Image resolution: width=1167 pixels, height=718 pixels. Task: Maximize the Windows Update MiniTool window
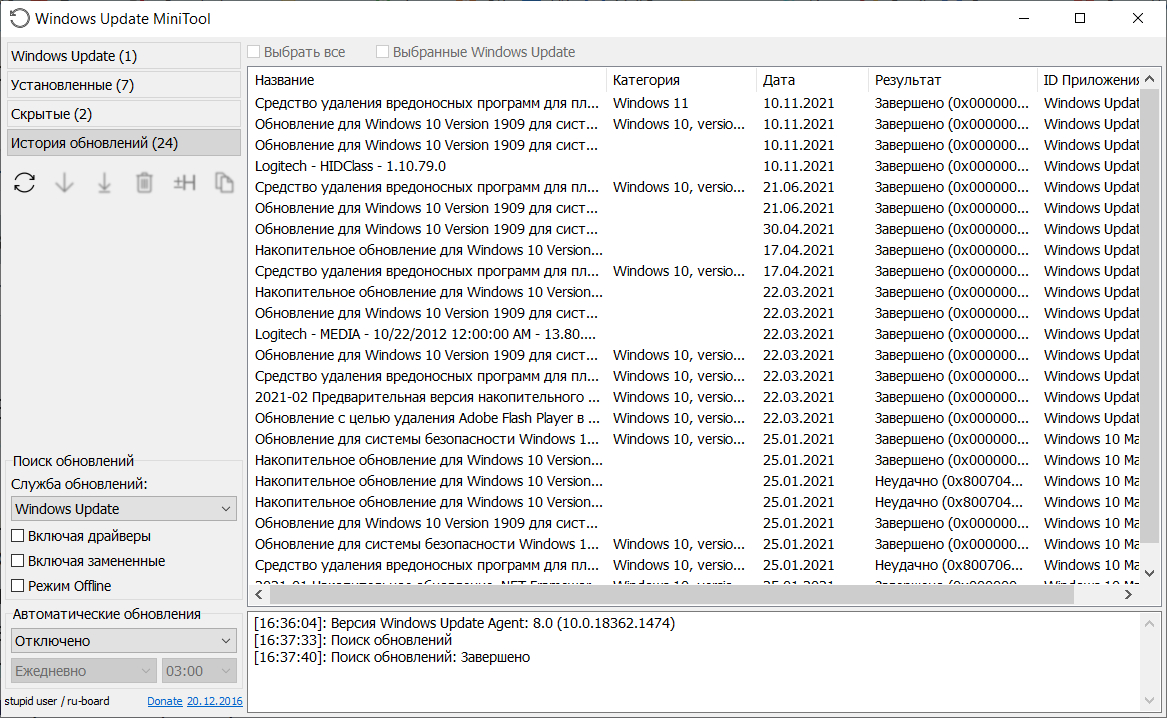pos(1080,19)
